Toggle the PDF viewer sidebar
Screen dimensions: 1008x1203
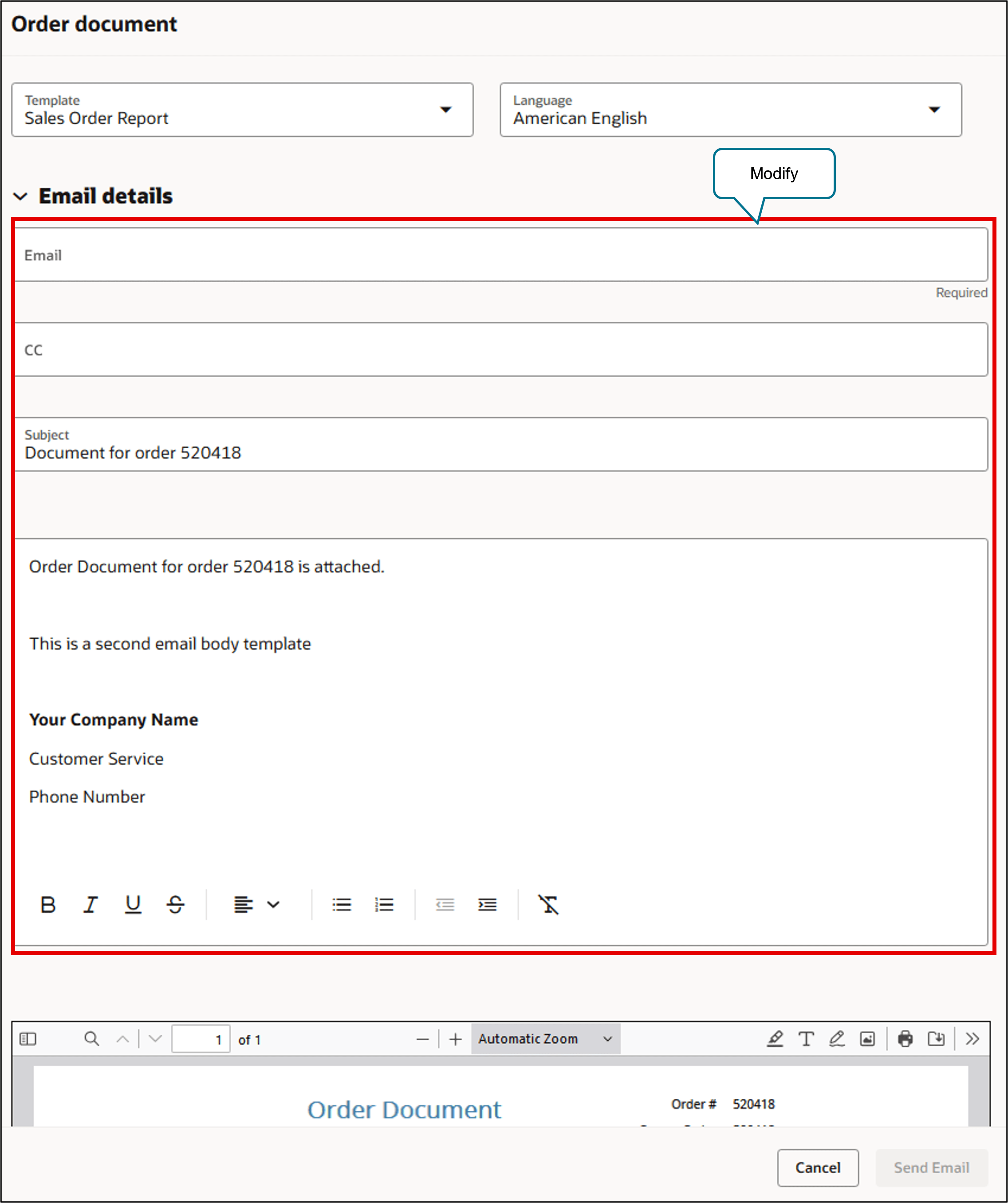[28, 1038]
